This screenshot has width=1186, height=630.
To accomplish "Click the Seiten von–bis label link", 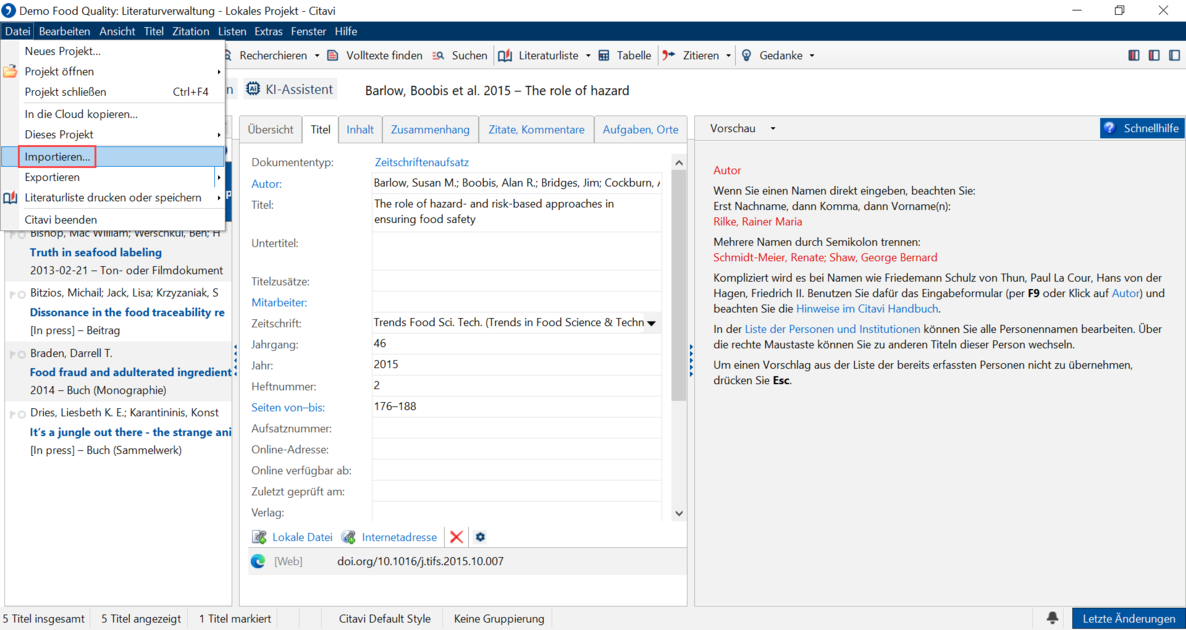I will (288, 408).
